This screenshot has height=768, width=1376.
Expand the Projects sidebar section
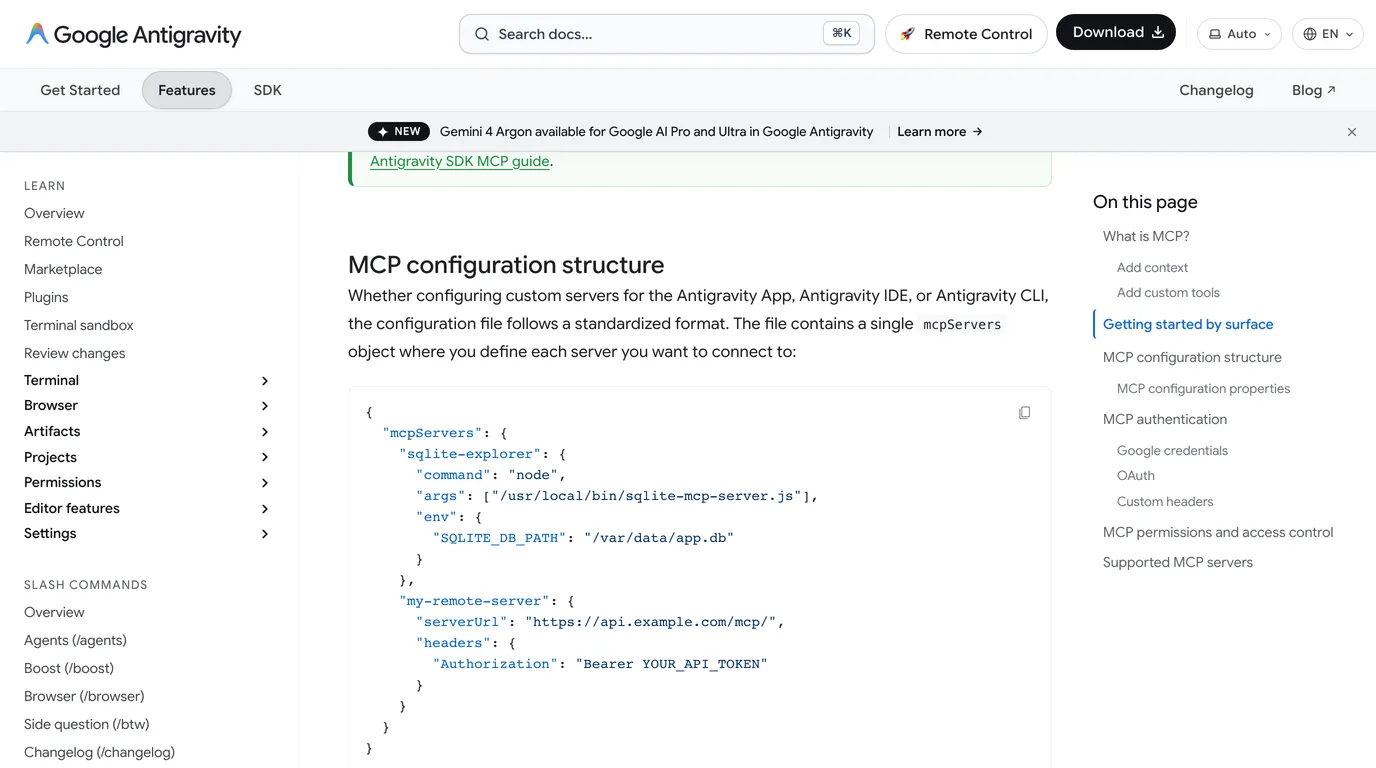click(147, 457)
